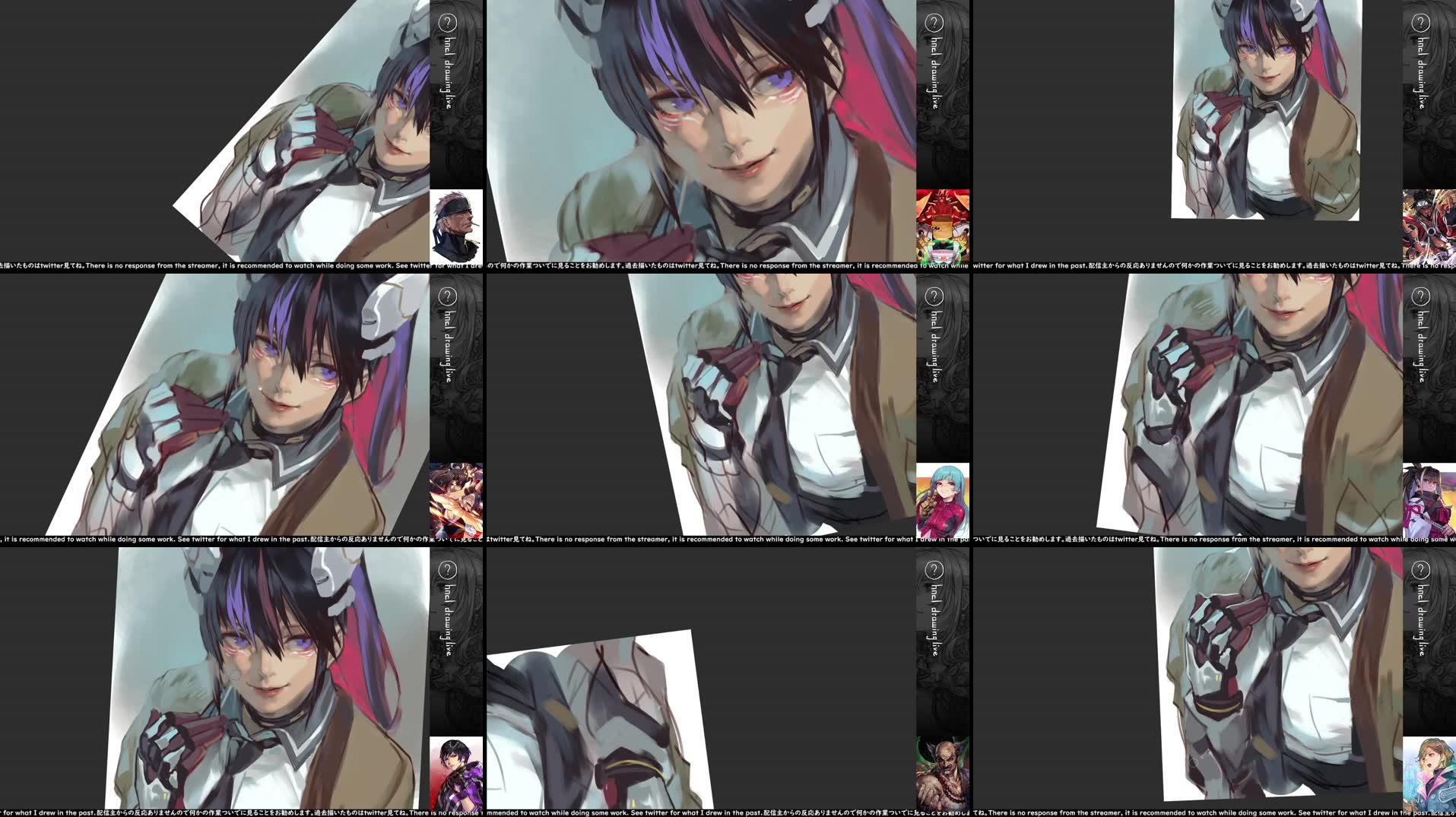
Task: Open the dark-haired man in purple armor thumbnail
Action: pyautogui.click(x=456, y=773)
